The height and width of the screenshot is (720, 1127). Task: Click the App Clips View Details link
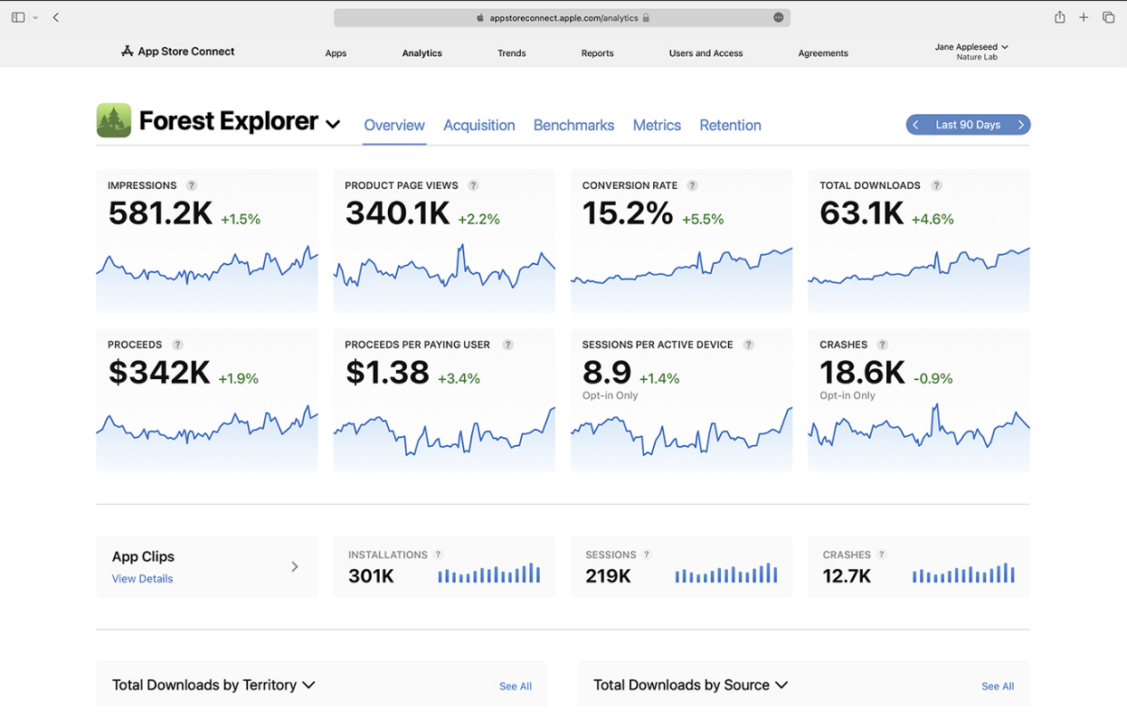(142, 578)
